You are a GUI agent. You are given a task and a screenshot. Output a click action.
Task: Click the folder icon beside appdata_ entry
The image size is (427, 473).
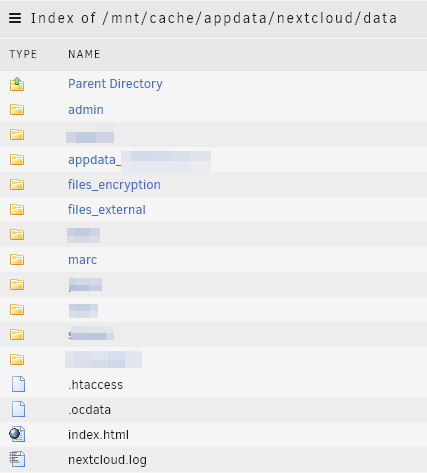17,159
